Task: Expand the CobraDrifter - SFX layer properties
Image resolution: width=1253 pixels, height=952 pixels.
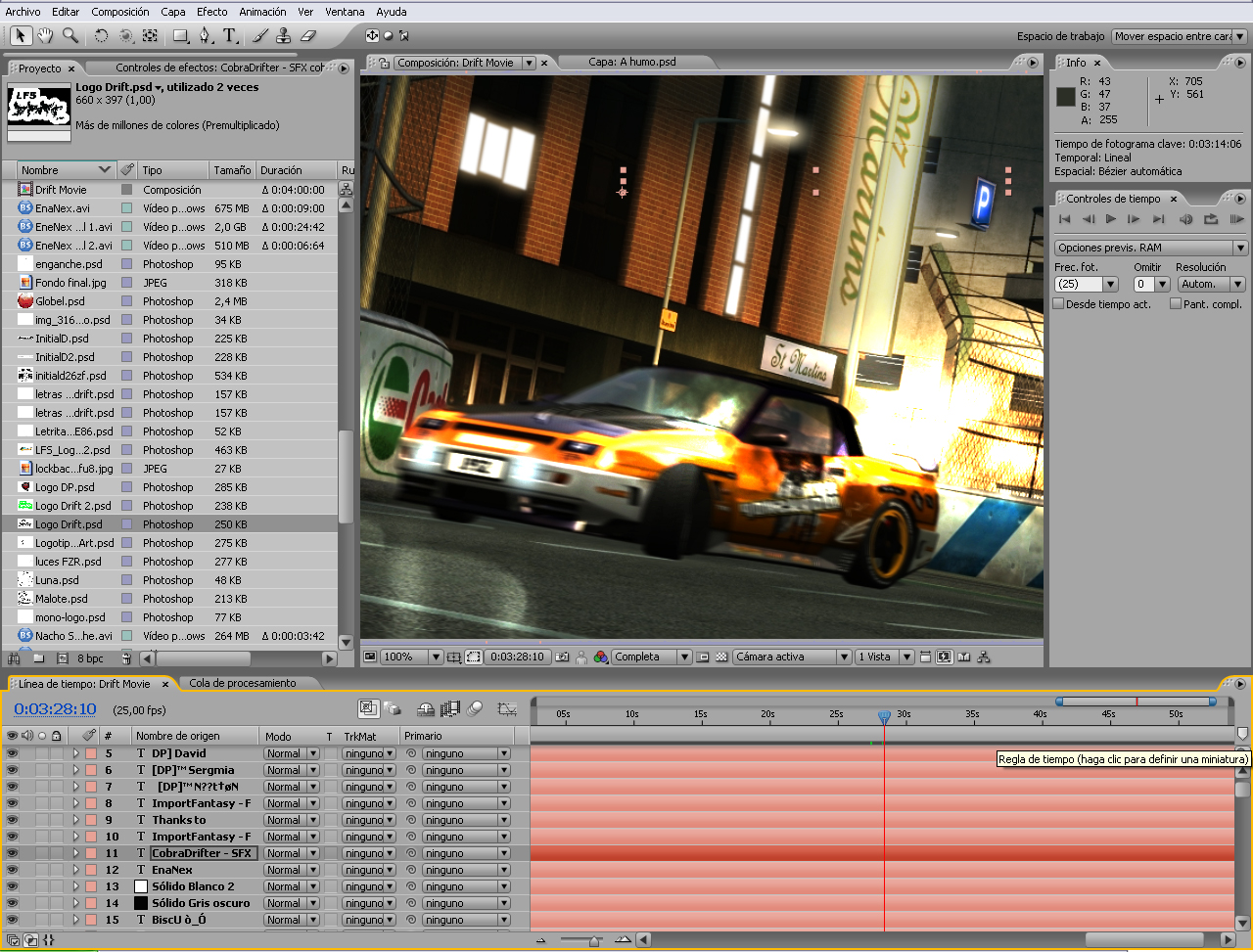Action: (x=75, y=853)
